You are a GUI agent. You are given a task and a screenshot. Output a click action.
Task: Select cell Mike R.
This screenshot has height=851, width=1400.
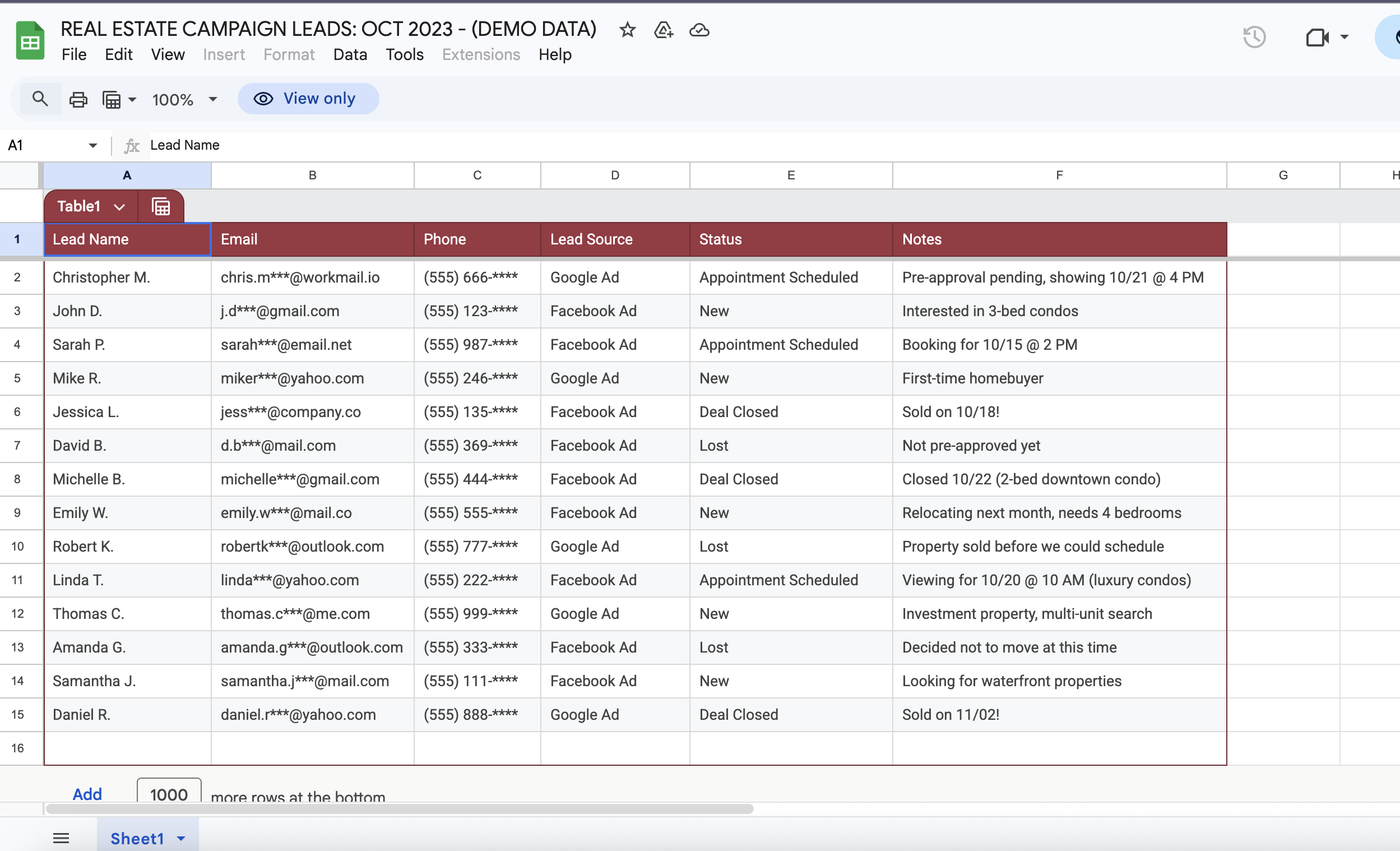coord(127,378)
